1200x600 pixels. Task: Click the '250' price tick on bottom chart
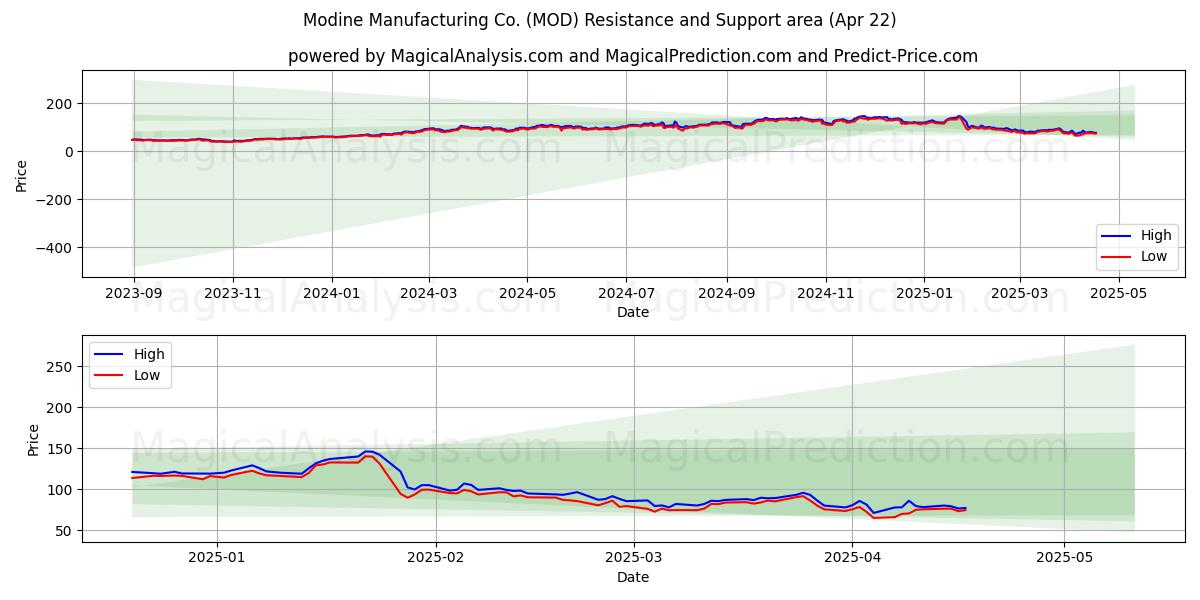[x=62, y=367]
